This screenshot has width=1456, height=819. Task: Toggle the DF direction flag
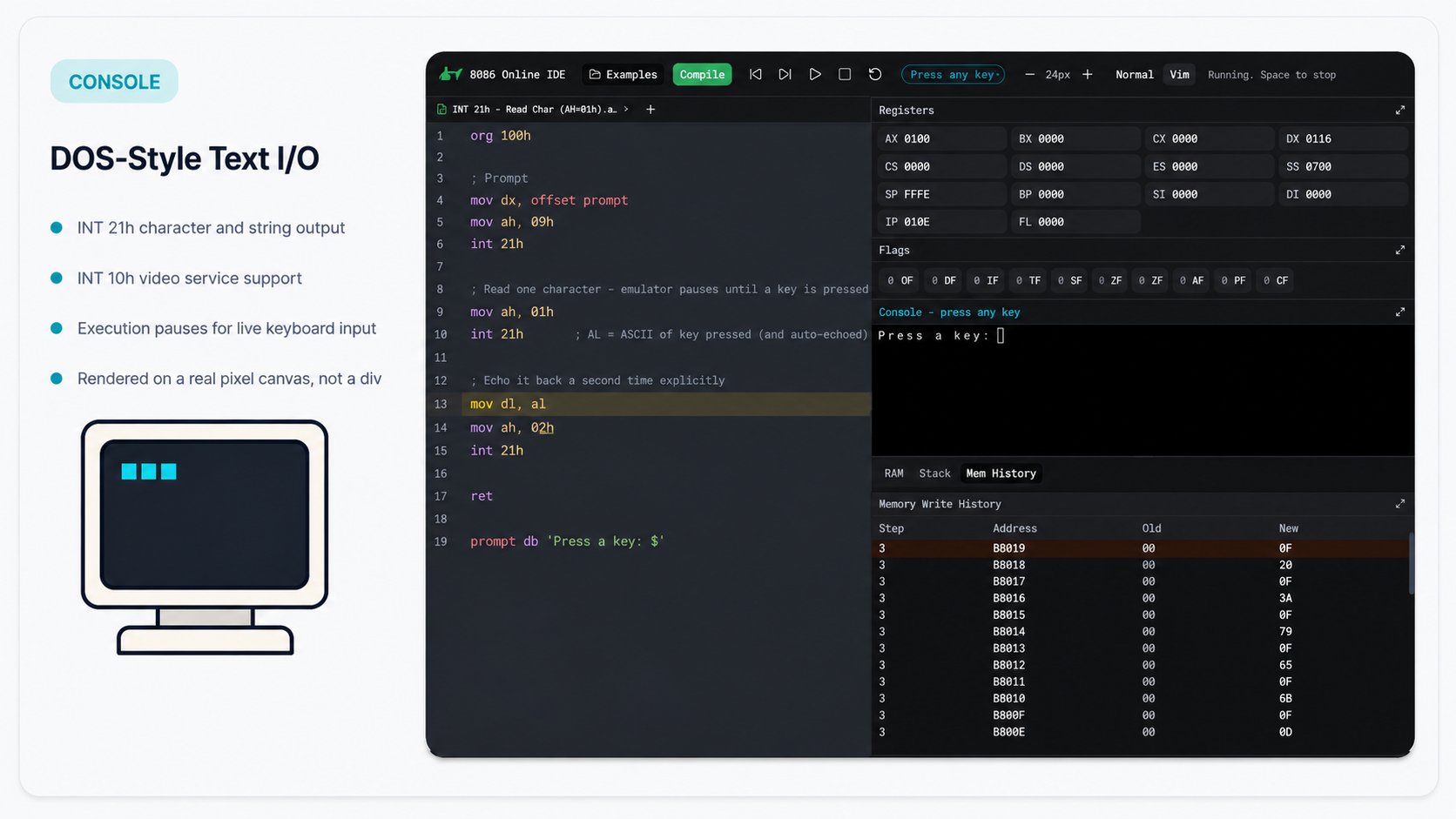click(944, 281)
